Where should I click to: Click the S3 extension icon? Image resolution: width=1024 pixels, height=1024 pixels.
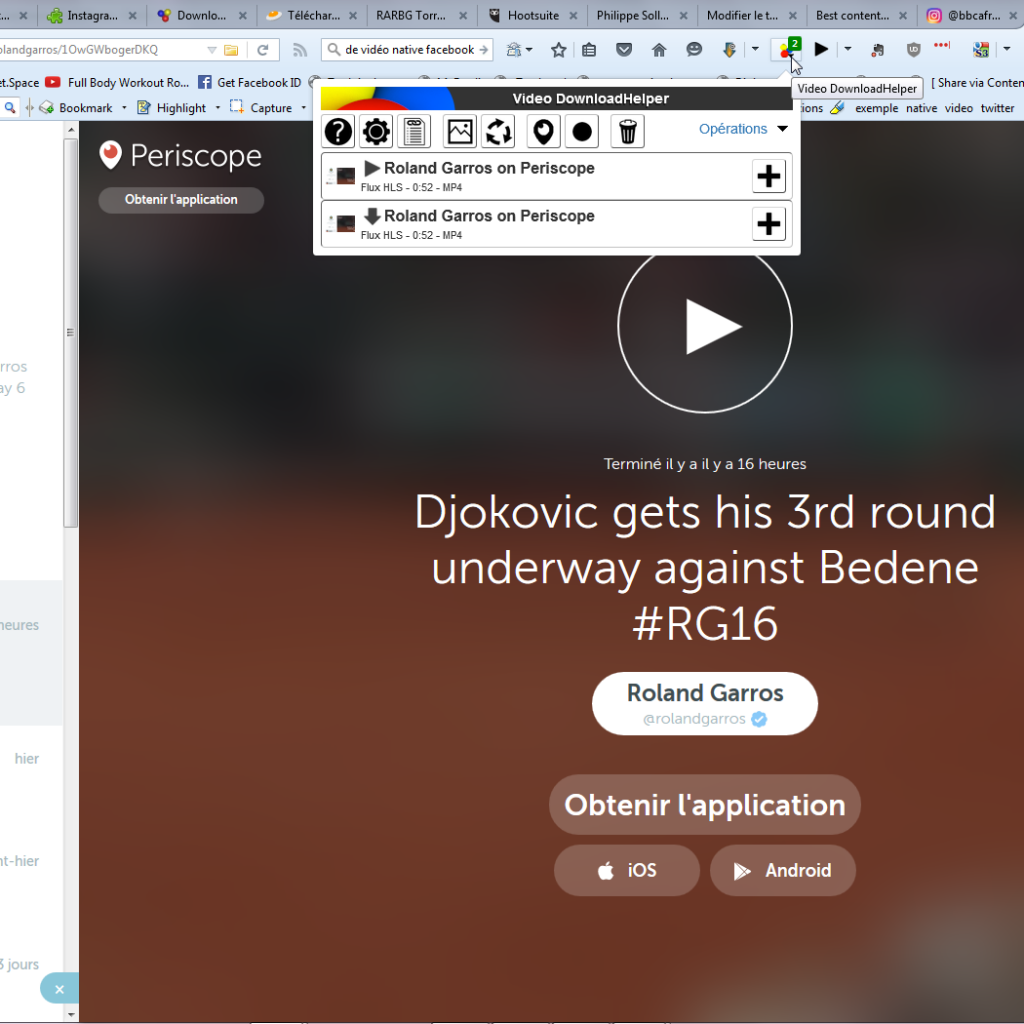click(x=981, y=50)
